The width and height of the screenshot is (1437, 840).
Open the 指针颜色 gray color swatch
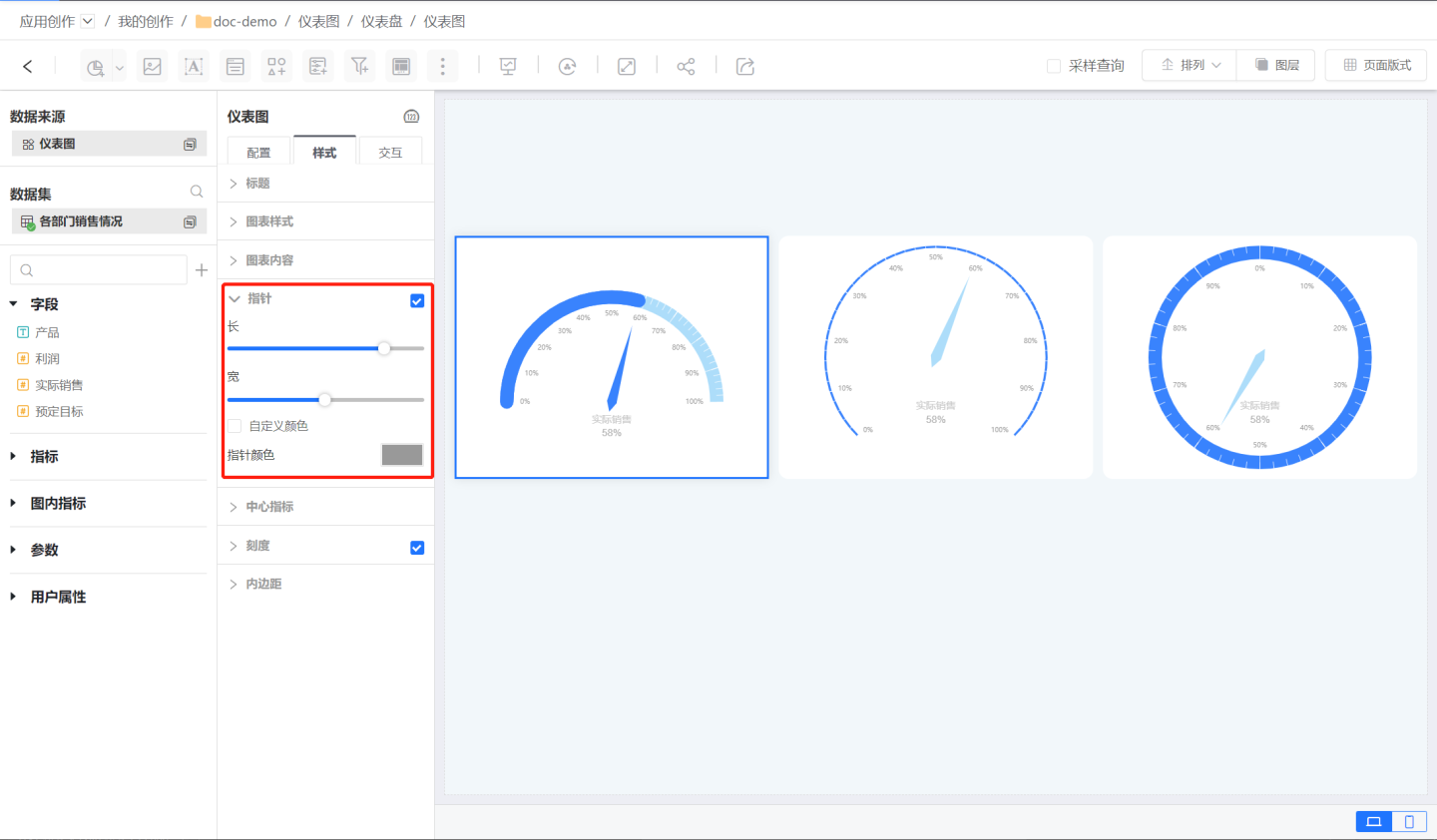[x=402, y=455]
